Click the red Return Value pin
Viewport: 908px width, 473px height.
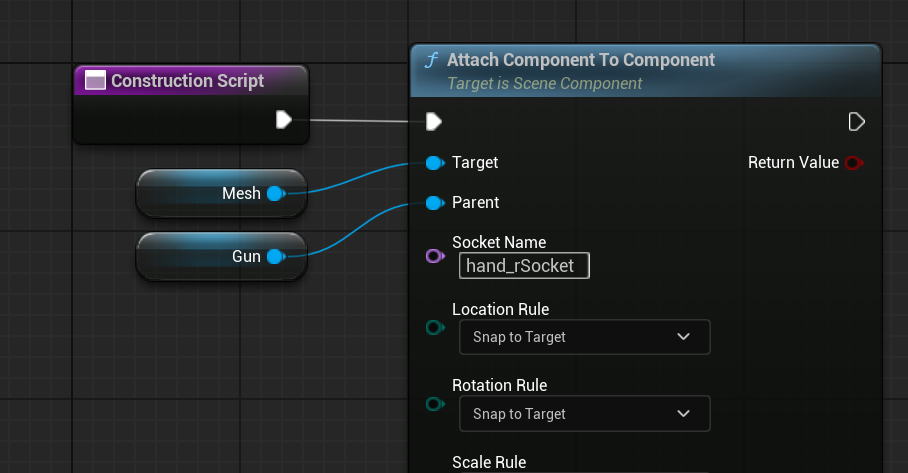854,163
